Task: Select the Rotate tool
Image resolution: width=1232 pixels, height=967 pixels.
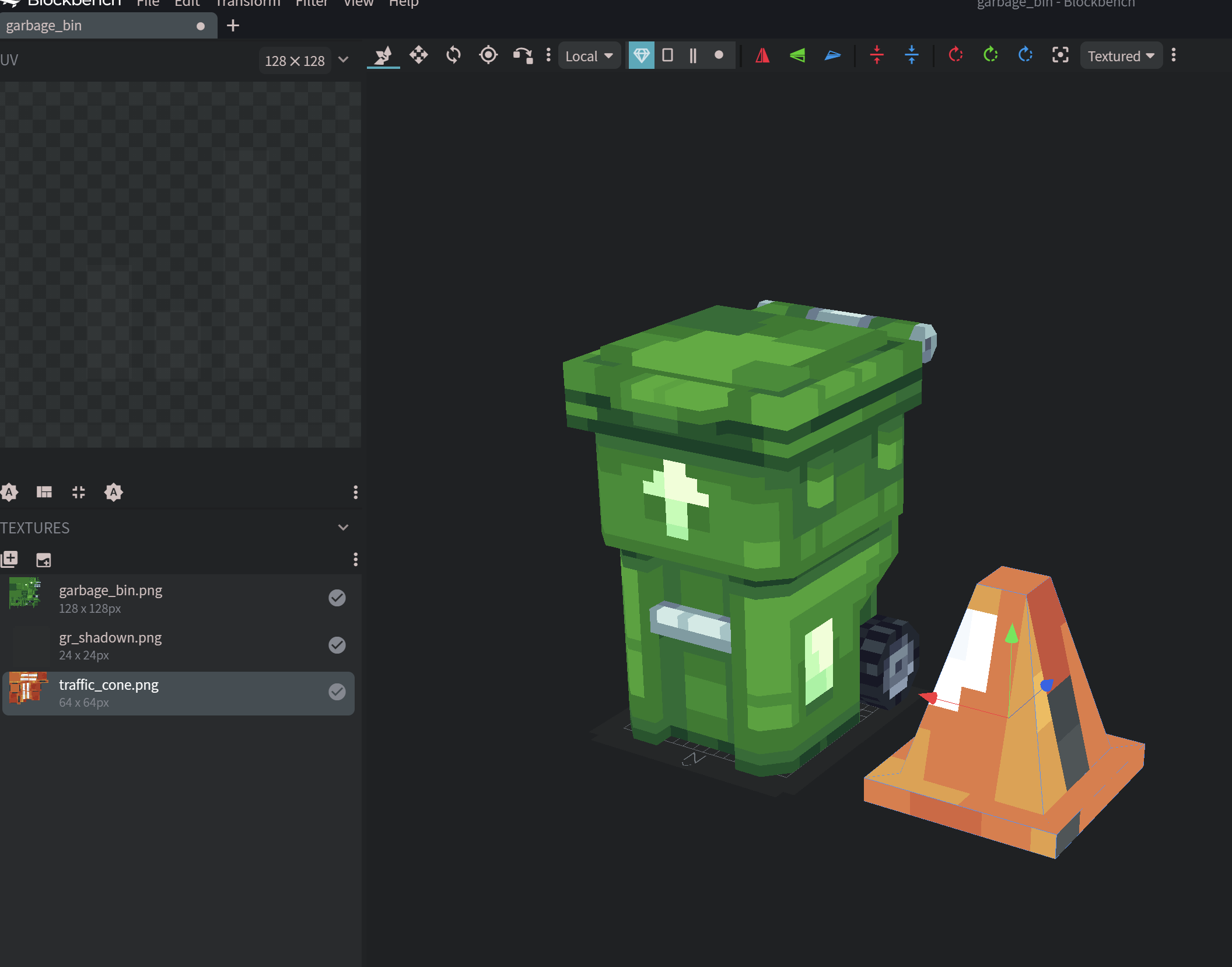Action: click(x=453, y=55)
